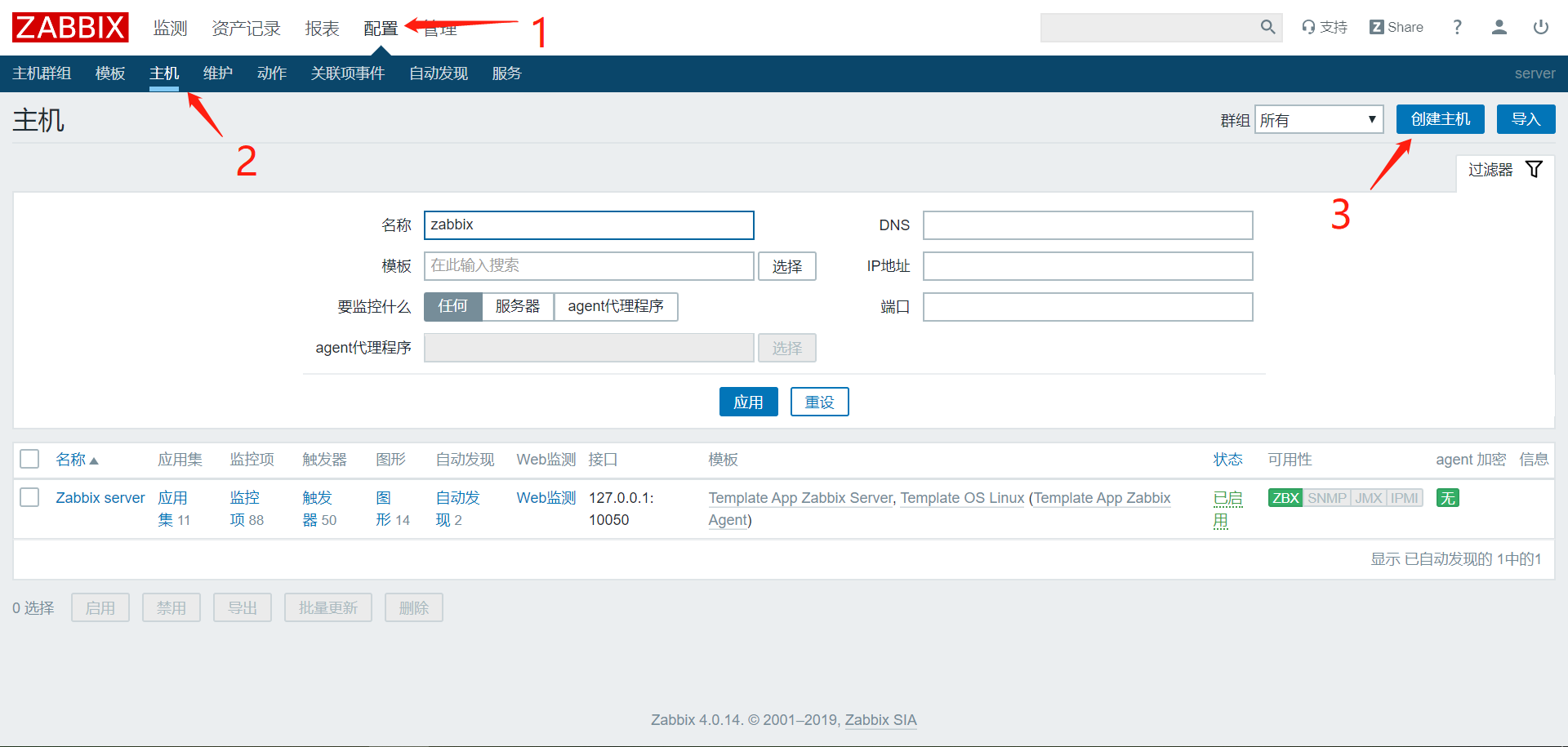Viewport: 1568px width, 747px height.
Task: Sort hosts by 状态 column
Action: (x=1227, y=460)
